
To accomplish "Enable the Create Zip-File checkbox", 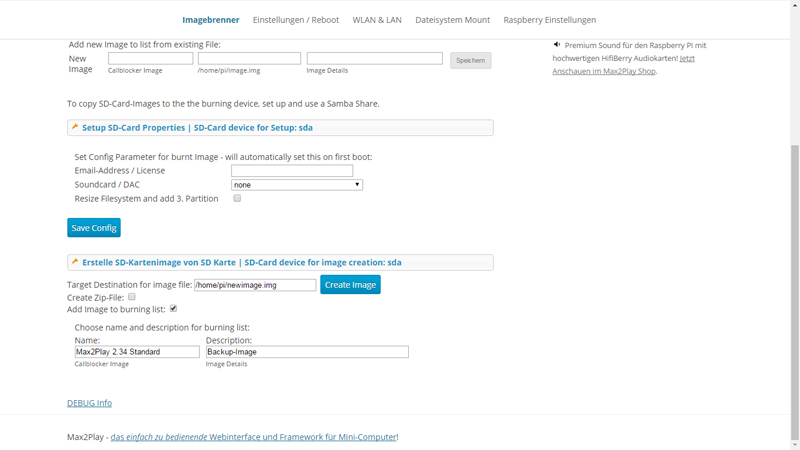I will [x=132, y=297].
